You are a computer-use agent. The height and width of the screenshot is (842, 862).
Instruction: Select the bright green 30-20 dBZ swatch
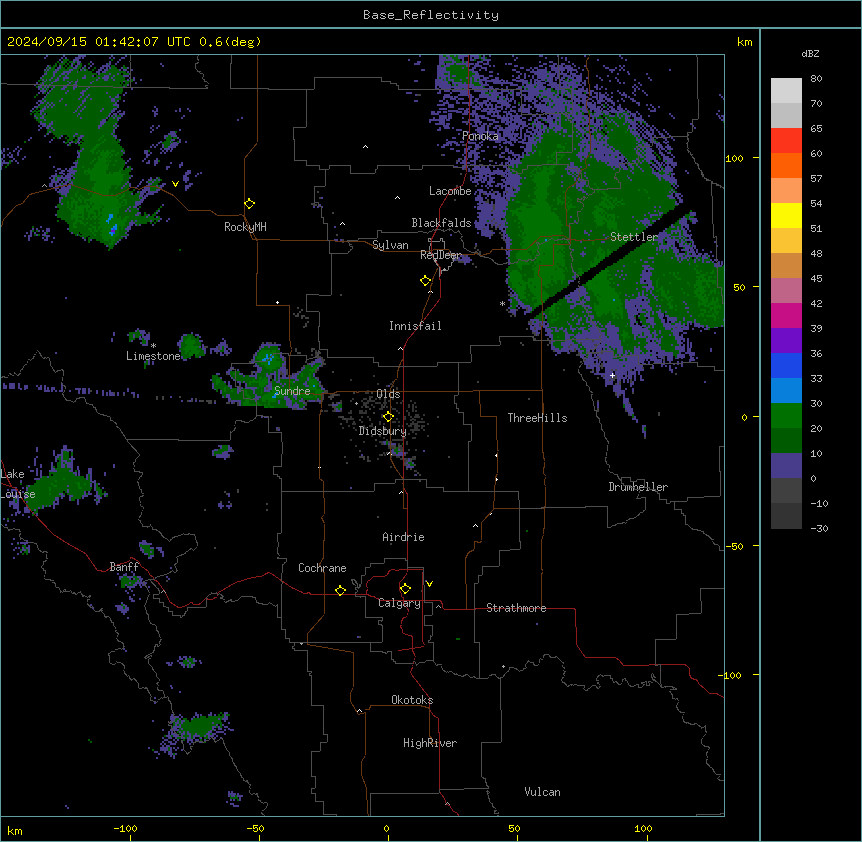[786, 416]
